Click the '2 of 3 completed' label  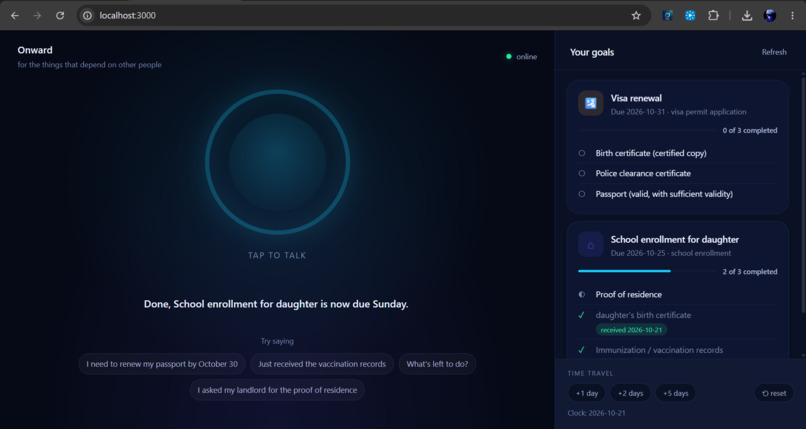click(749, 272)
